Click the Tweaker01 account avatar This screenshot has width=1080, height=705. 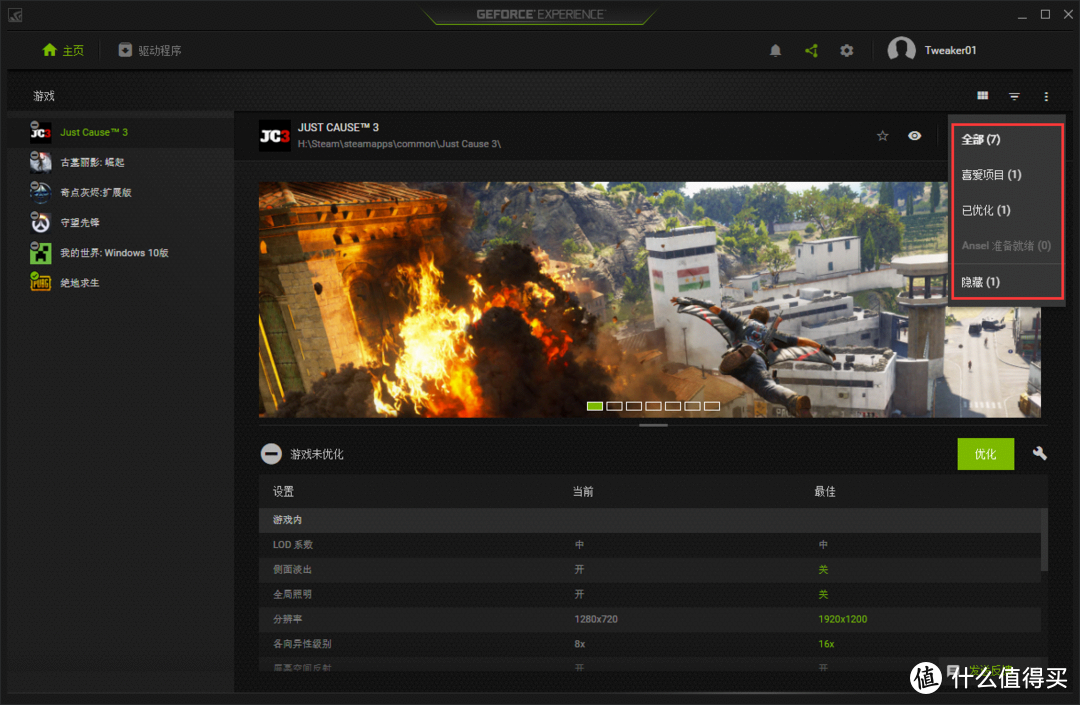tap(902, 50)
